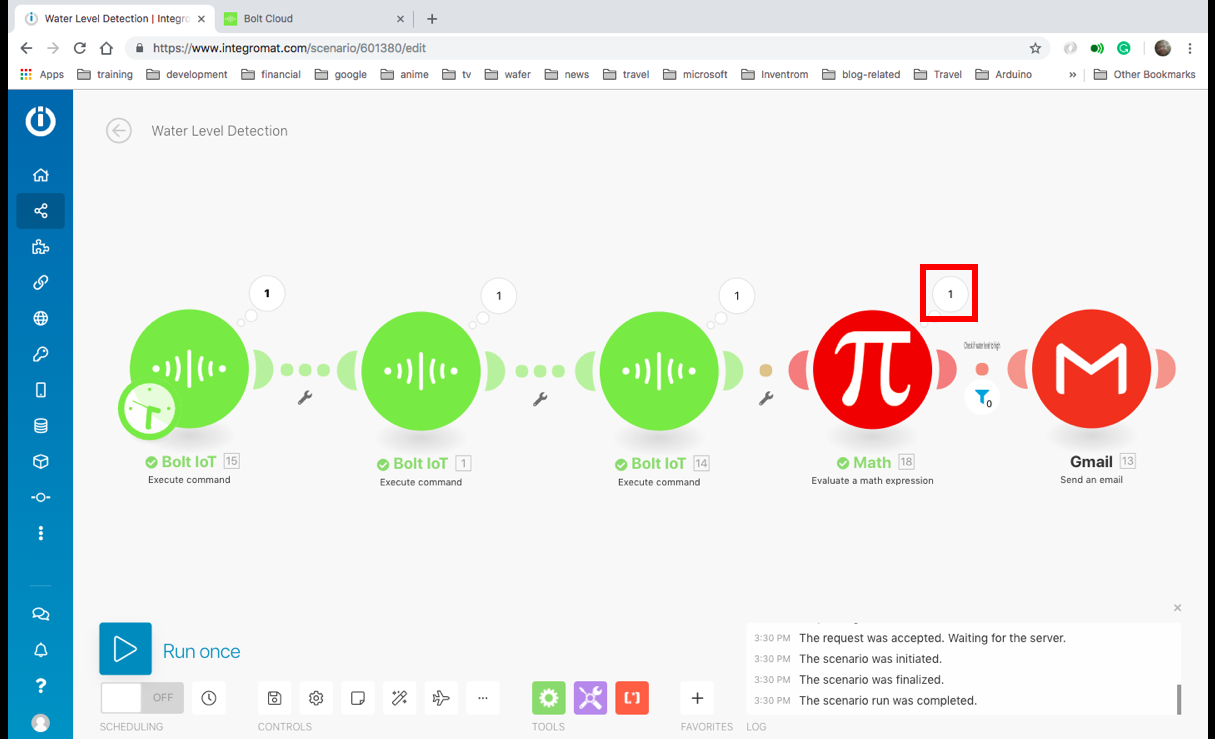Select the Keys icon in the left sidebar

point(40,353)
